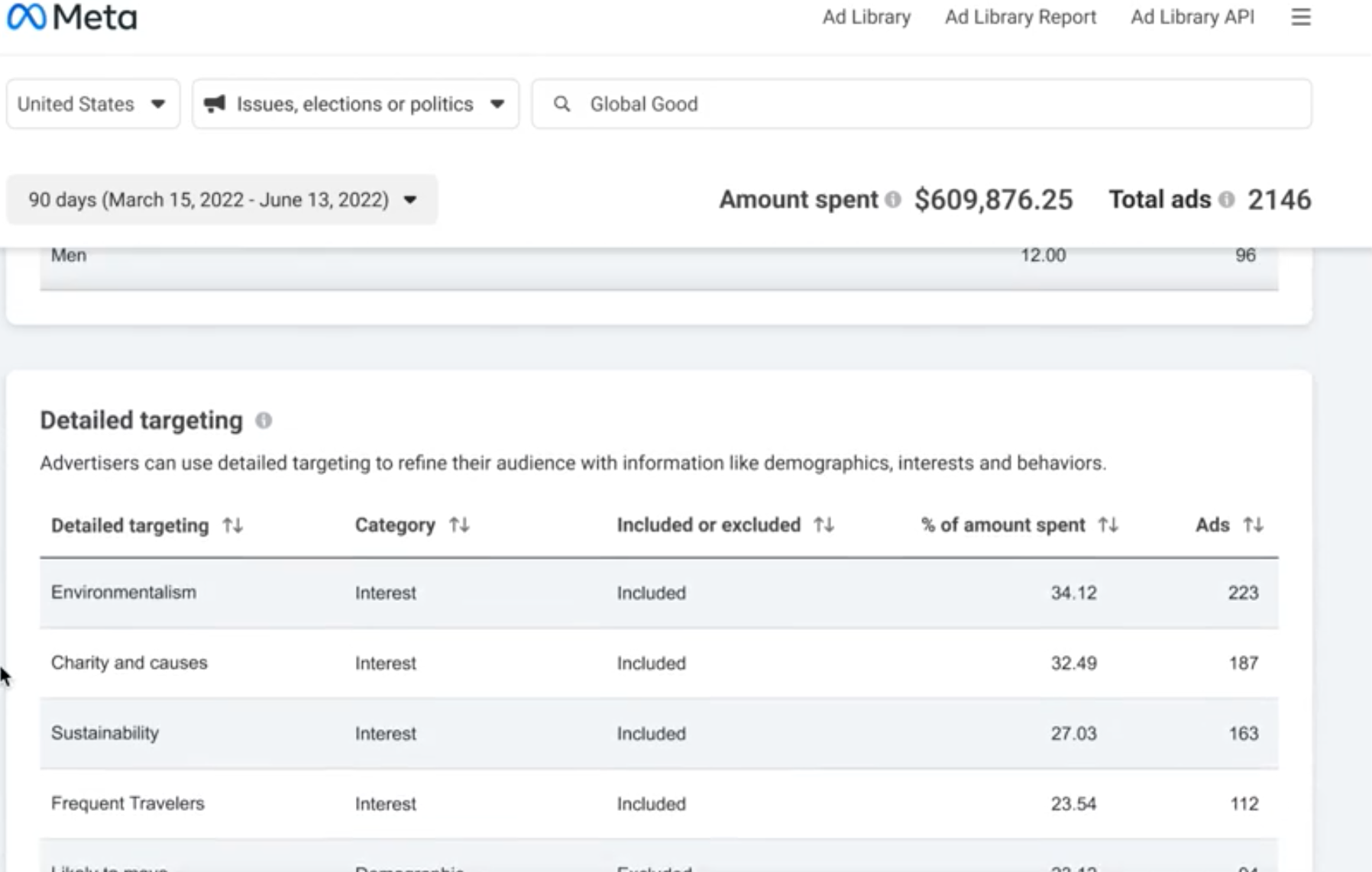The image size is (1372, 872).
Task: Select the Charity and causes row
Action: coord(658,663)
